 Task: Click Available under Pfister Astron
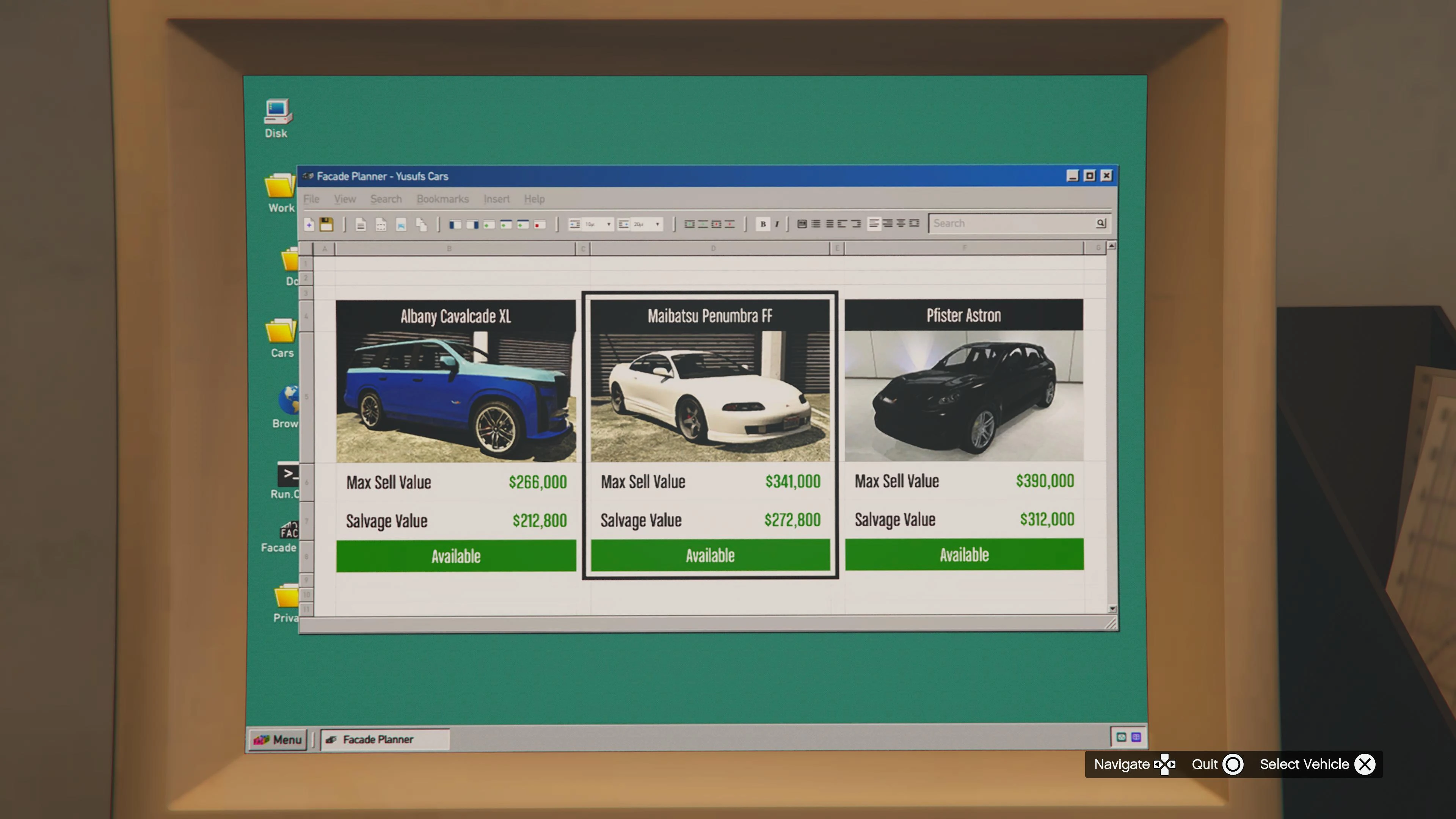tap(964, 555)
